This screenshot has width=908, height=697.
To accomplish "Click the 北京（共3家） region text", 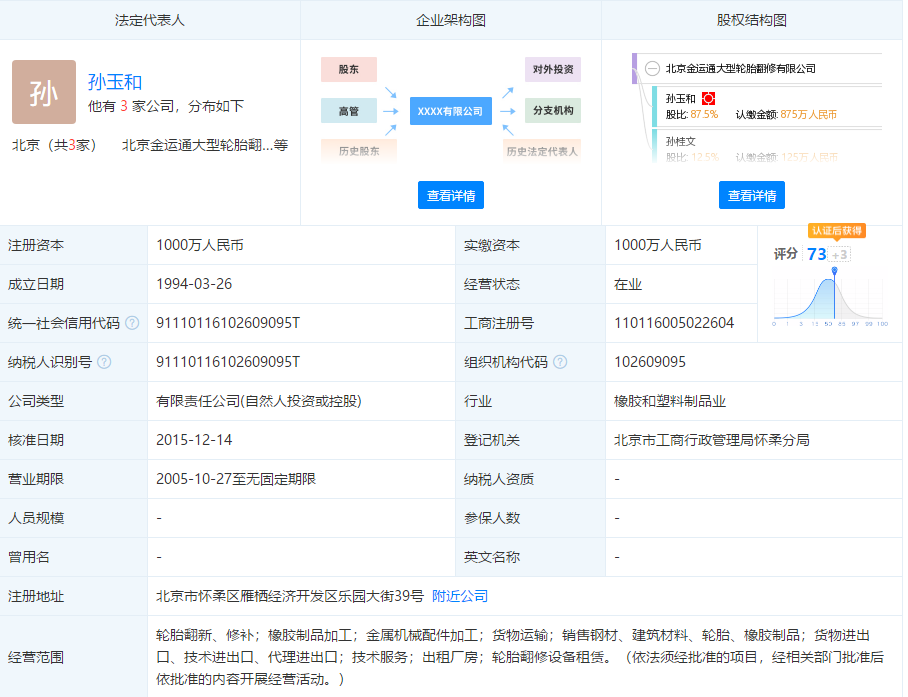I will click(54, 145).
